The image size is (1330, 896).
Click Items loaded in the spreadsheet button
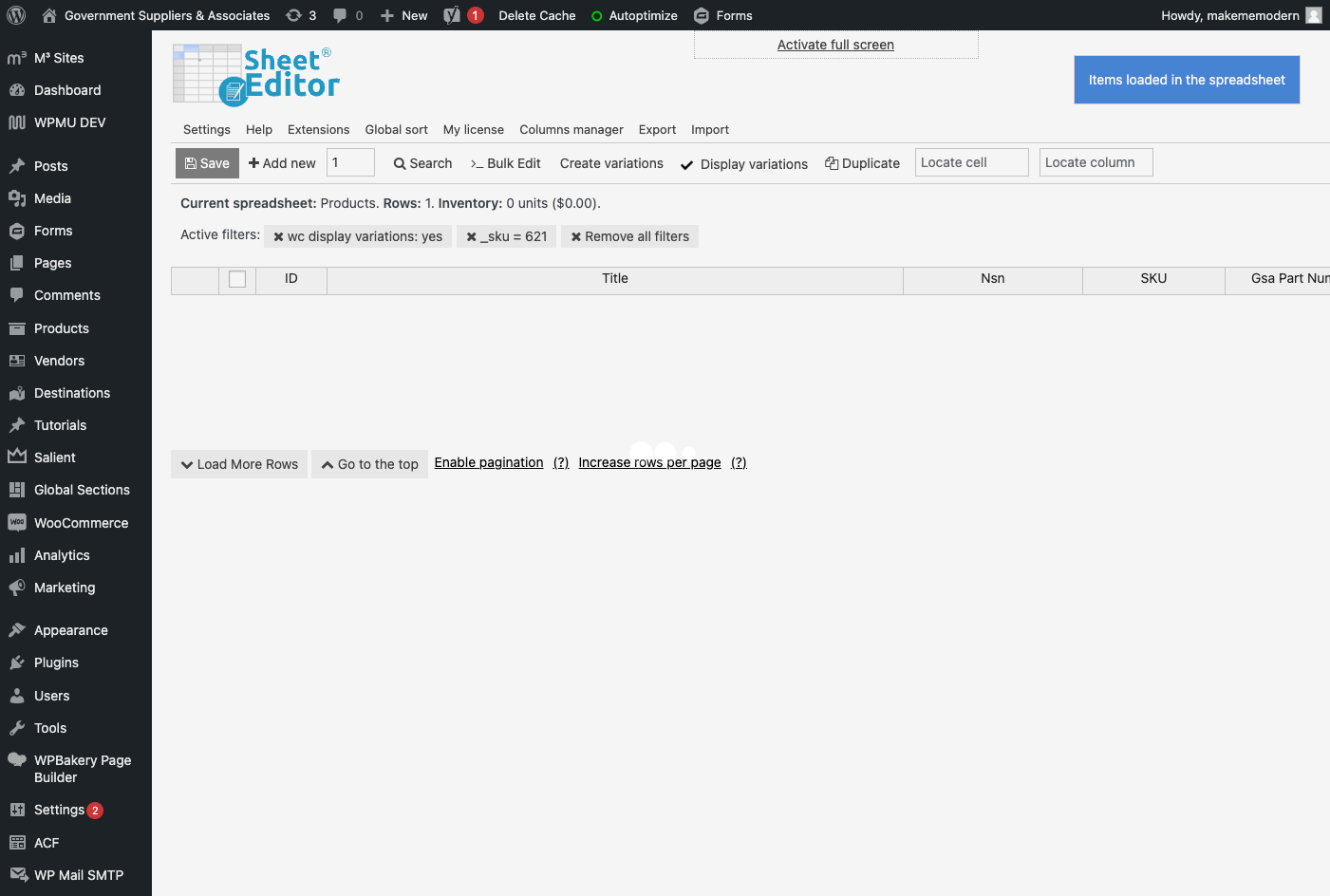(x=1187, y=80)
